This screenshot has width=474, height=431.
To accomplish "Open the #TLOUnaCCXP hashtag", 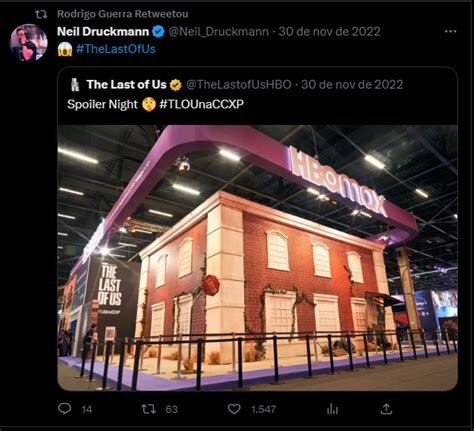I will point(201,104).
